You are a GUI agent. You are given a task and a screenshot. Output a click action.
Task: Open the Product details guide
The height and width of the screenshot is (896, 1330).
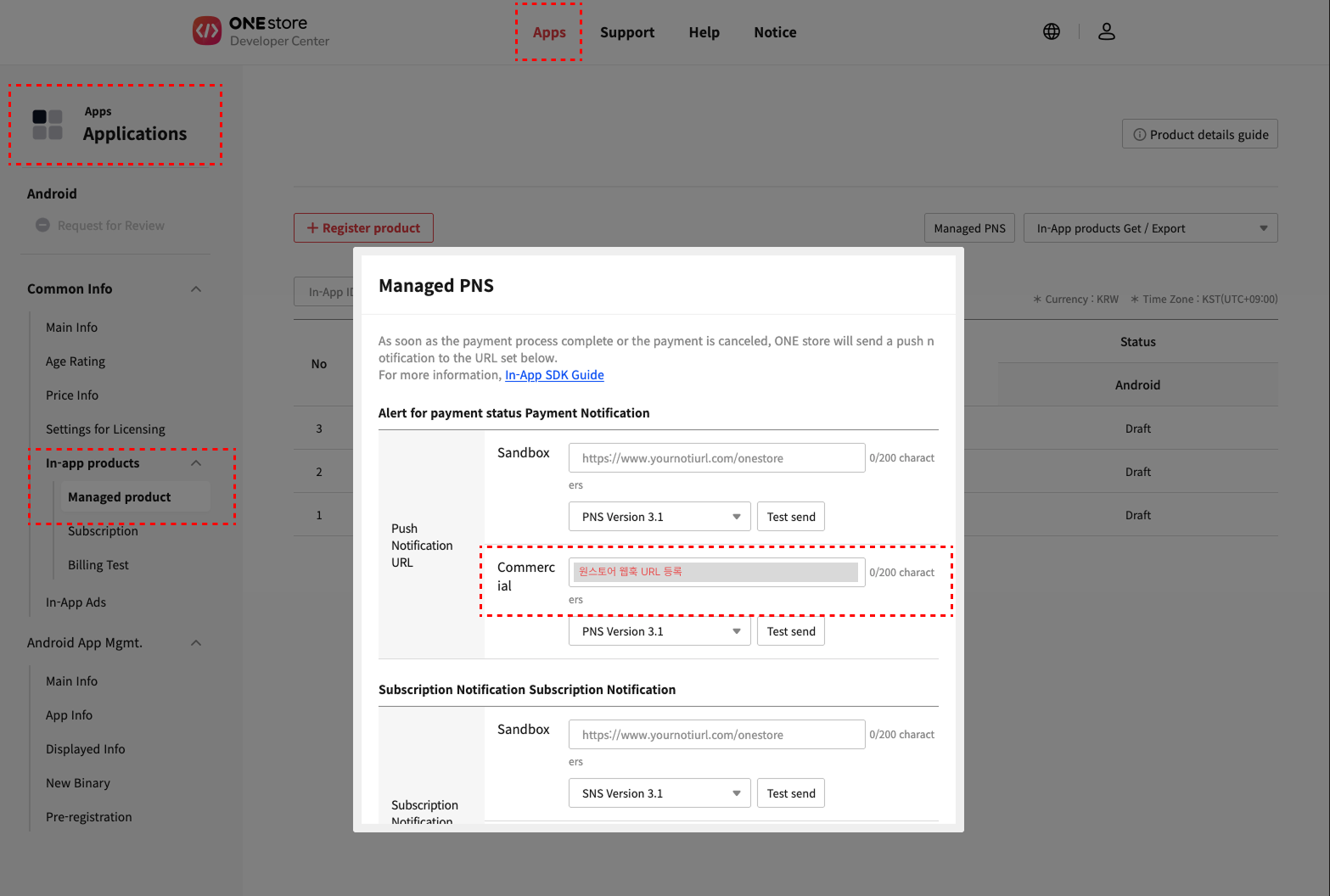tap(1199, 134)
